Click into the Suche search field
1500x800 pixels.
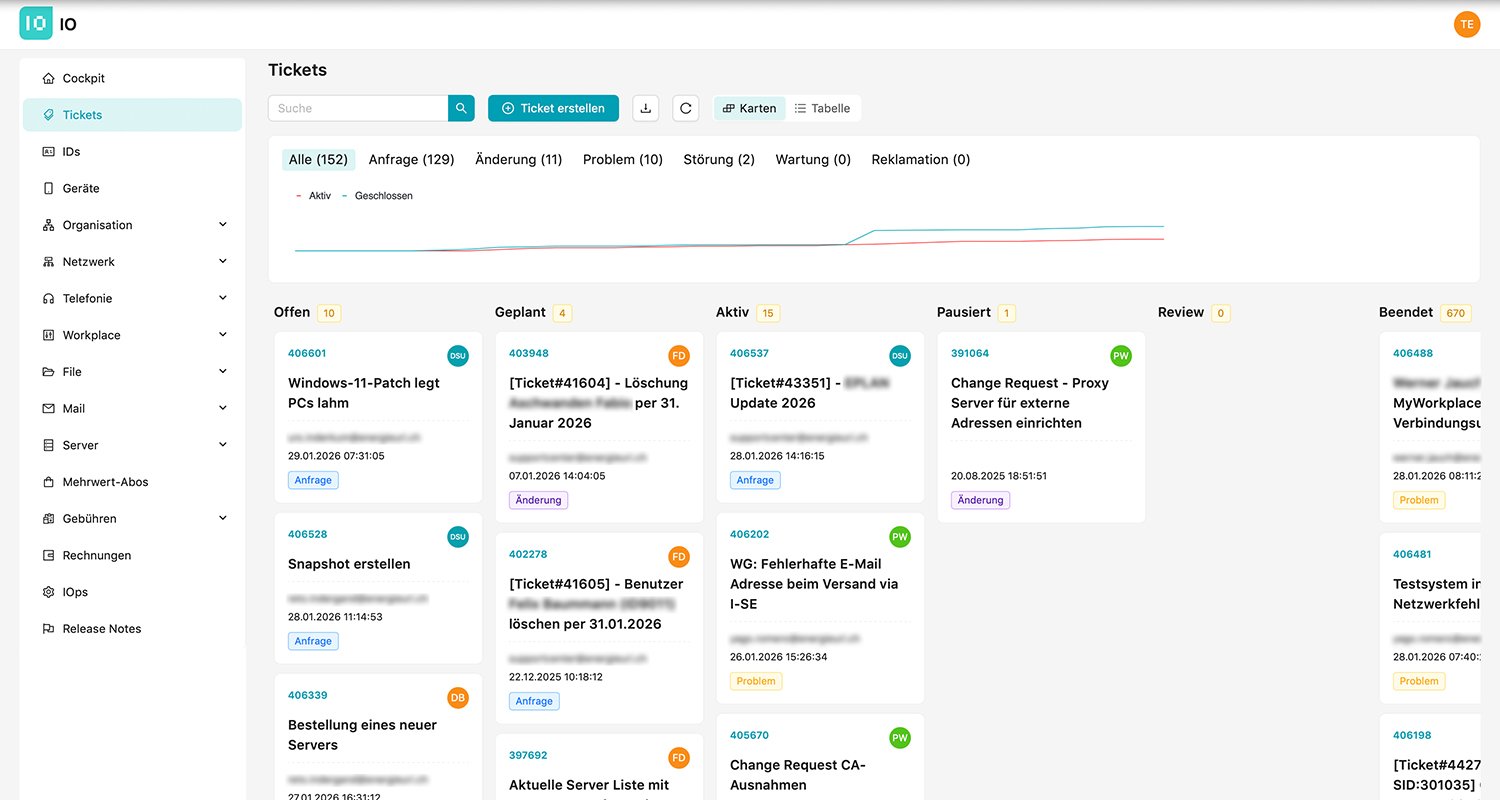[357, 108]
